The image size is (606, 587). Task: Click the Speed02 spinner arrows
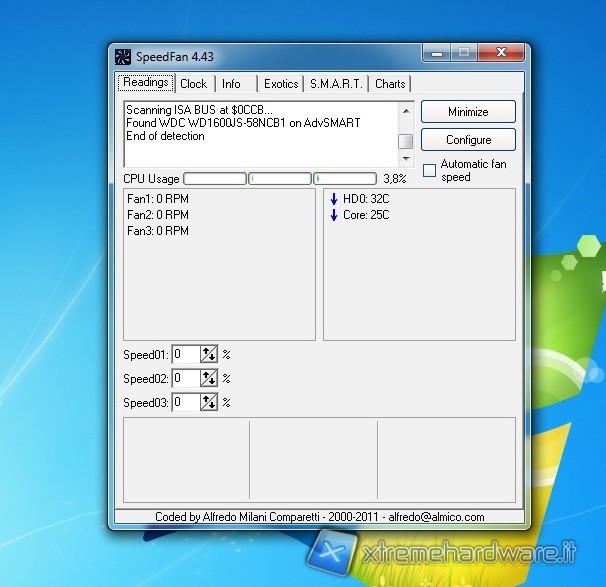pyautogui.click(x=209, y=378)
